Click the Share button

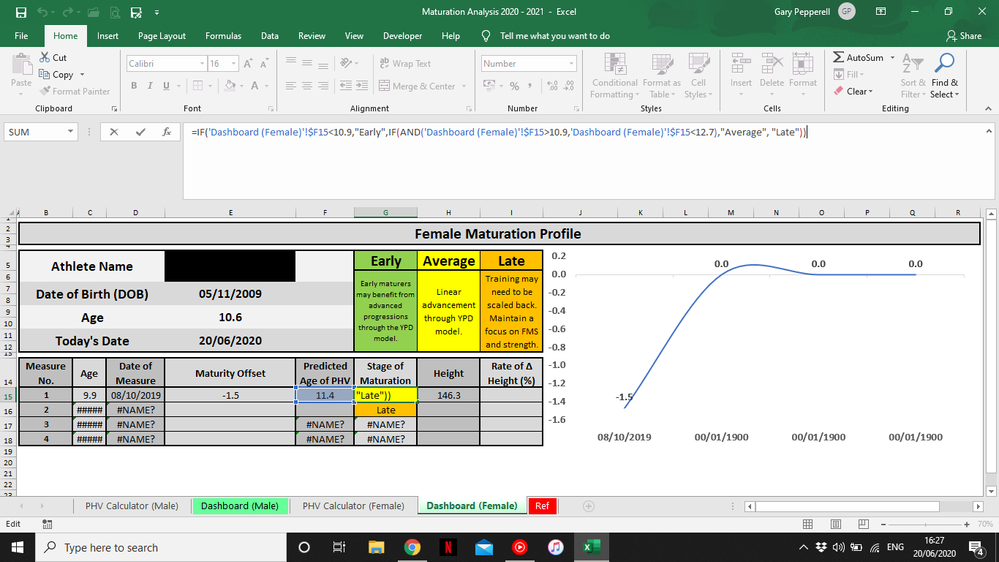click(x=964, y=36)
